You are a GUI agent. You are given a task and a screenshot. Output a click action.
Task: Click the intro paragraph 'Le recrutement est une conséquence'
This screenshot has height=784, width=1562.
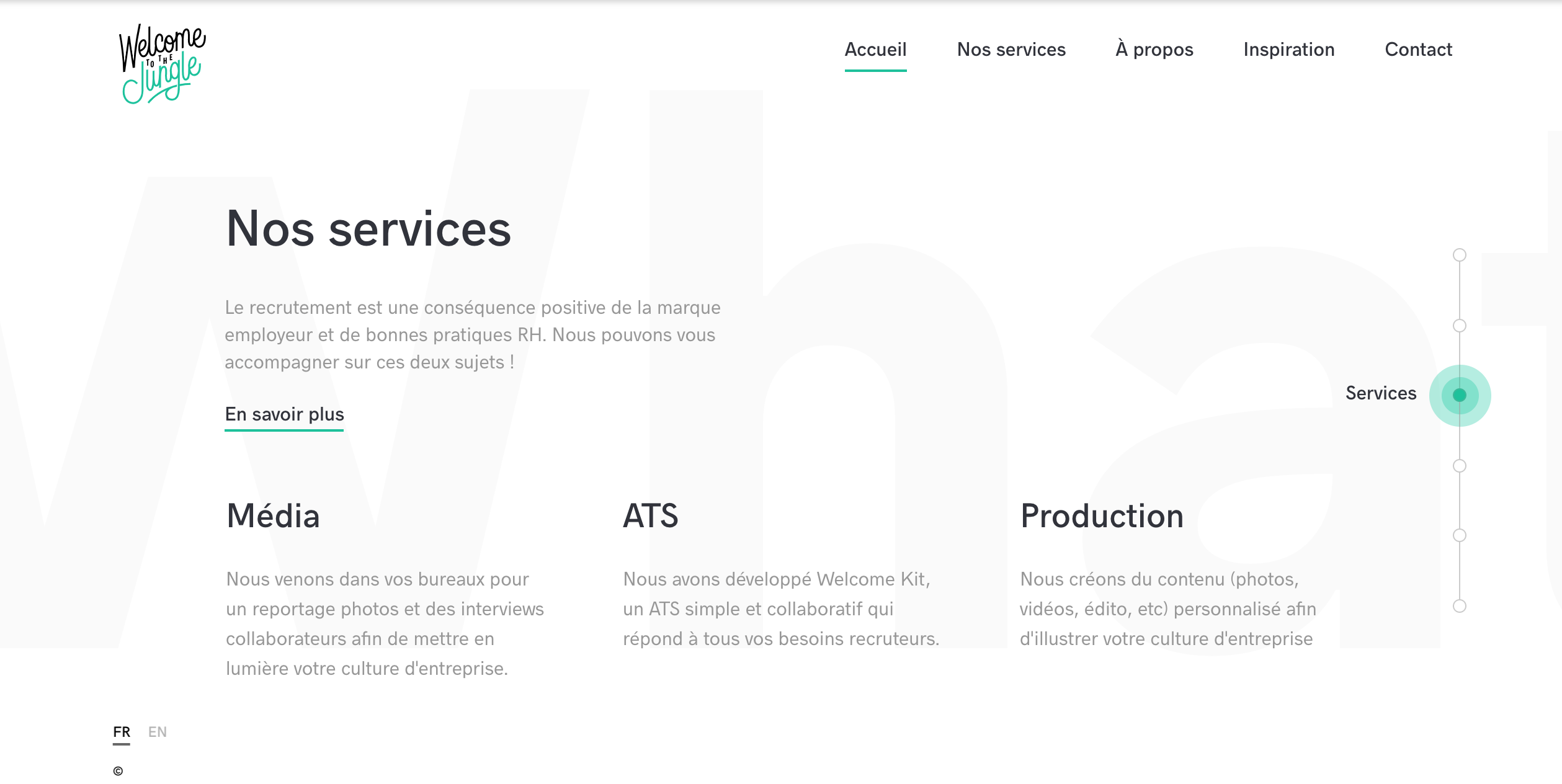point(473,335)
